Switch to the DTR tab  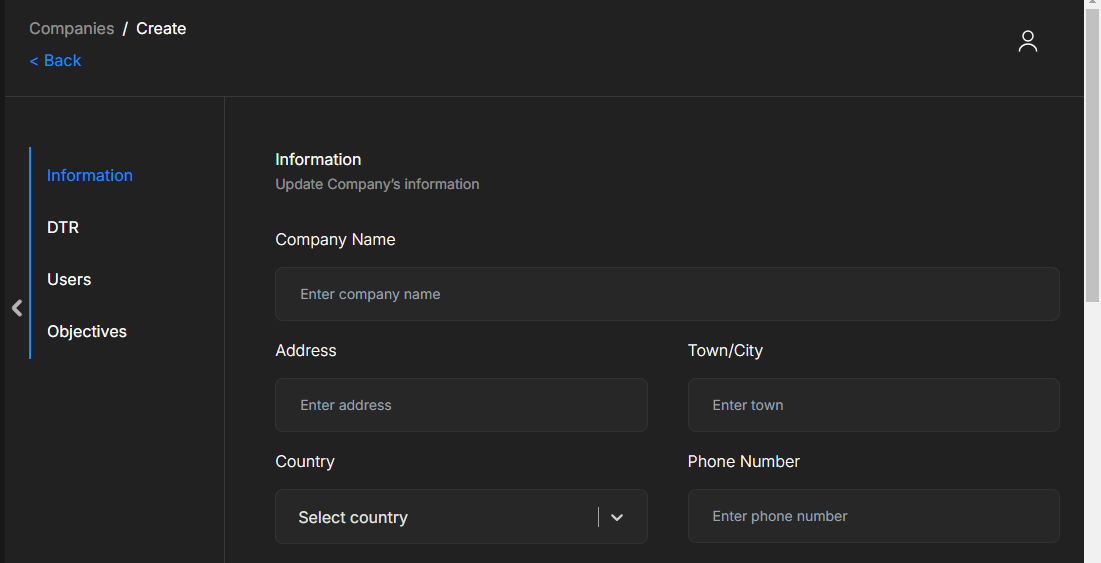pos(63,228)
